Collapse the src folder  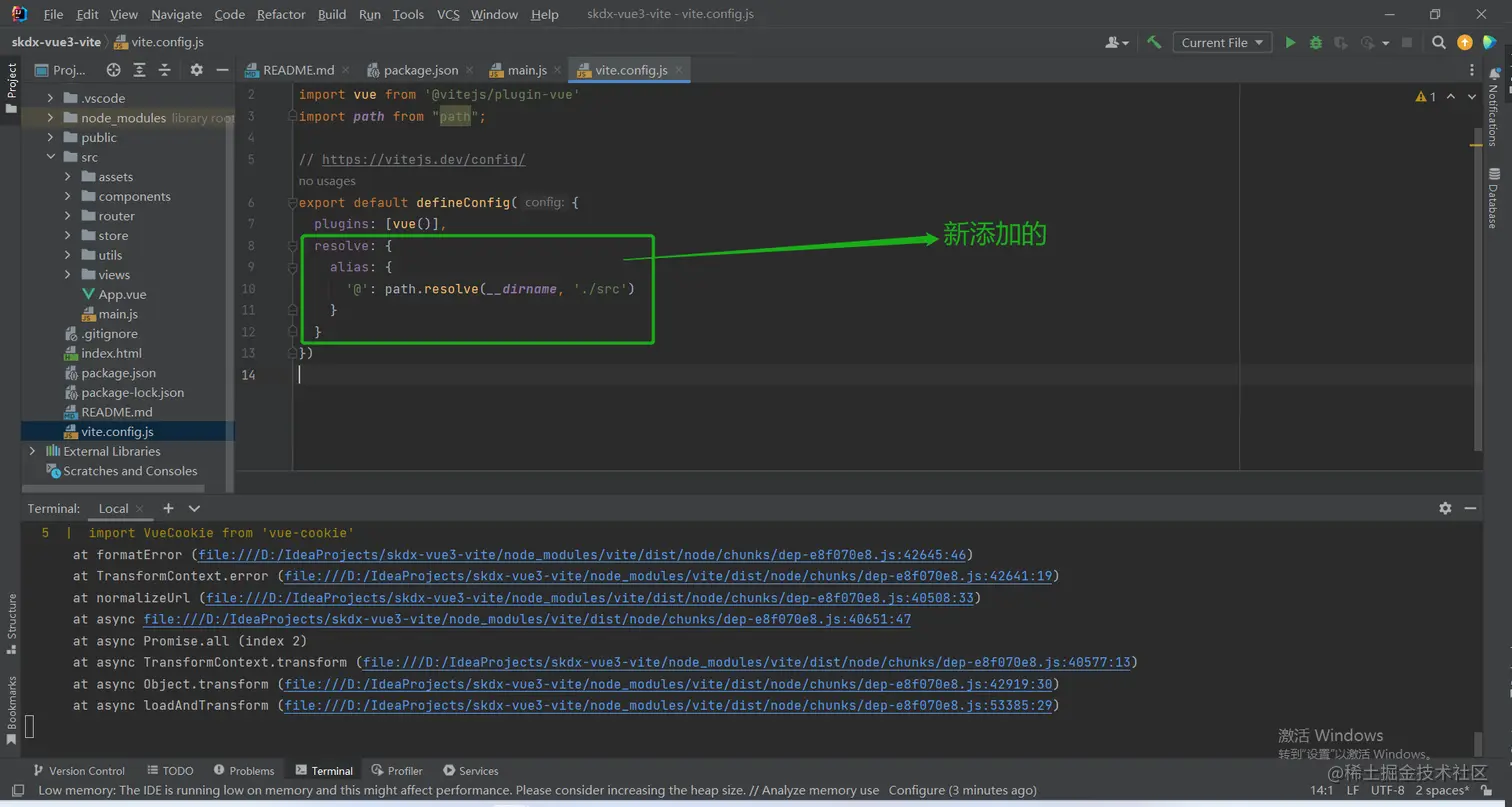click(x=50, y=157)
